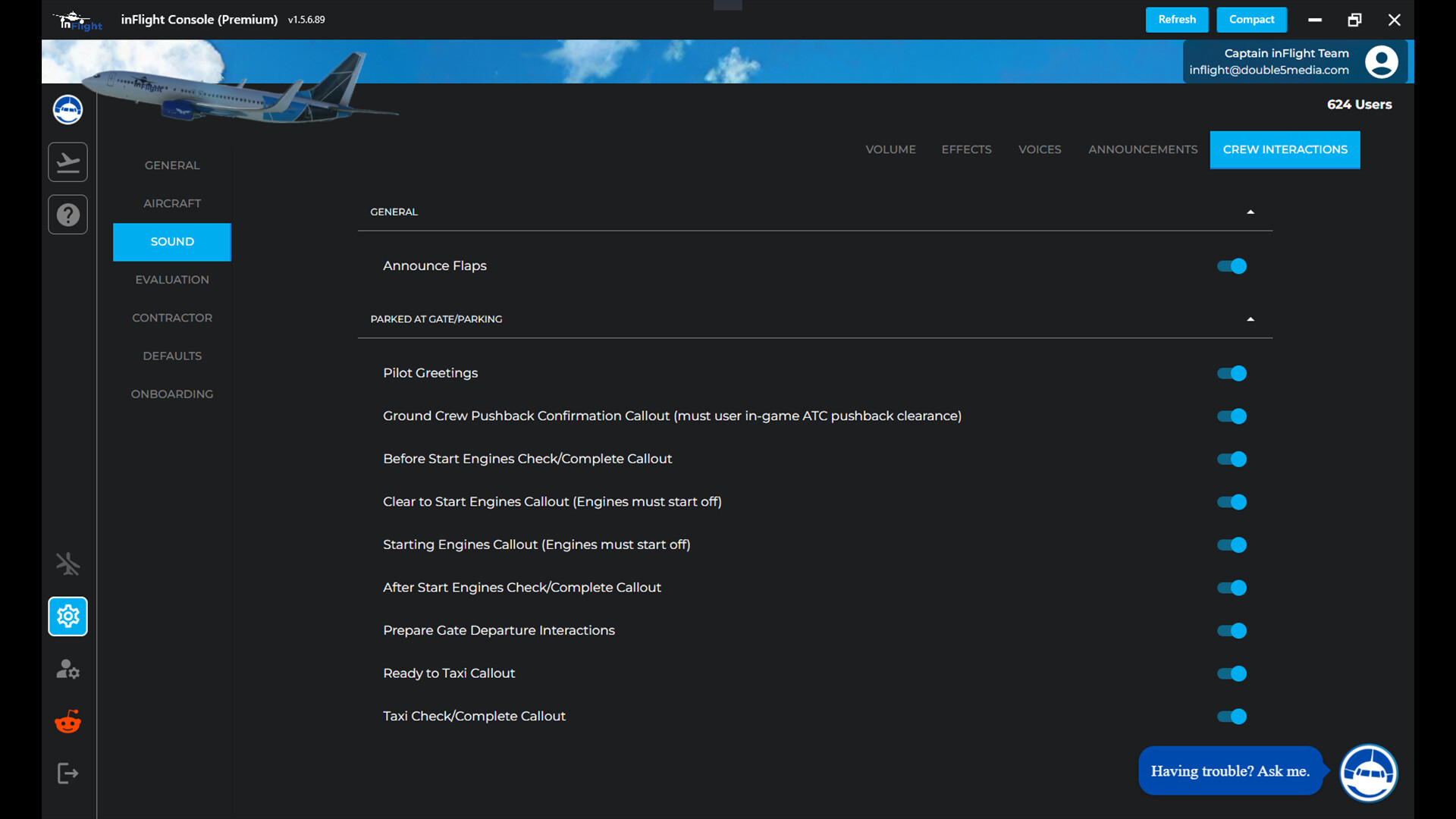The width and height of the screenshot is (1456, 819).
Task: Open Settings using the gear icon
Action: coord(67,616)
